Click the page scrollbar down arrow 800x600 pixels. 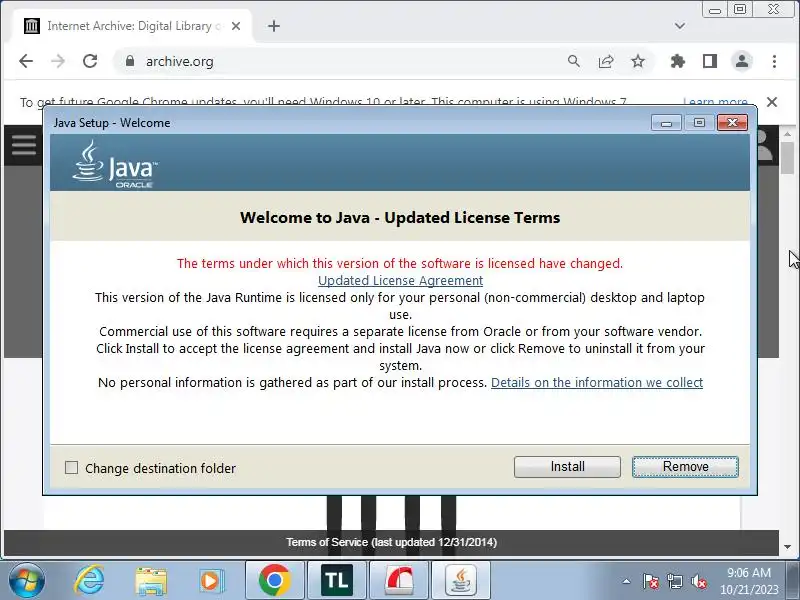pos(787,546)
